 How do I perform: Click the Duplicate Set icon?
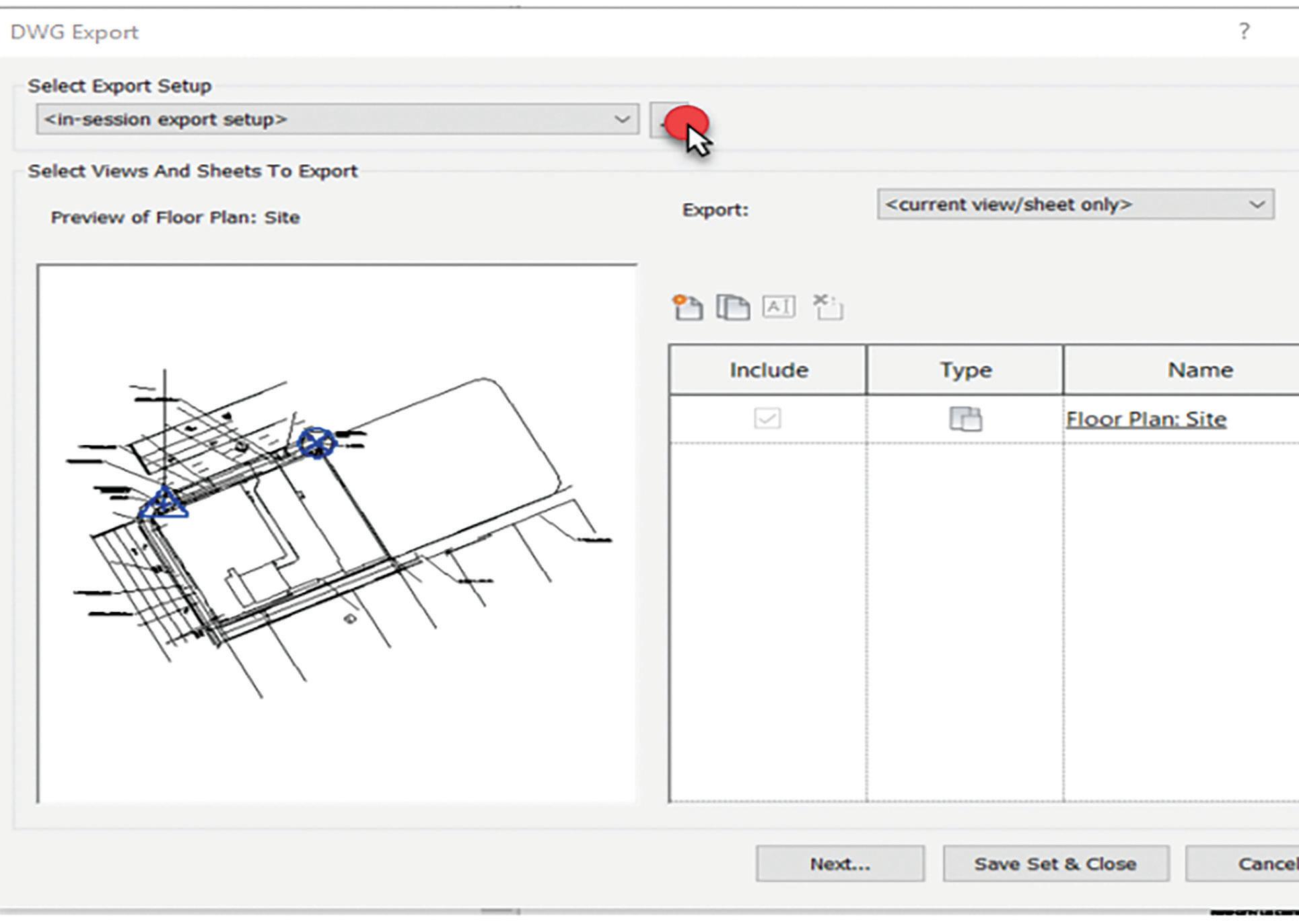732,307
